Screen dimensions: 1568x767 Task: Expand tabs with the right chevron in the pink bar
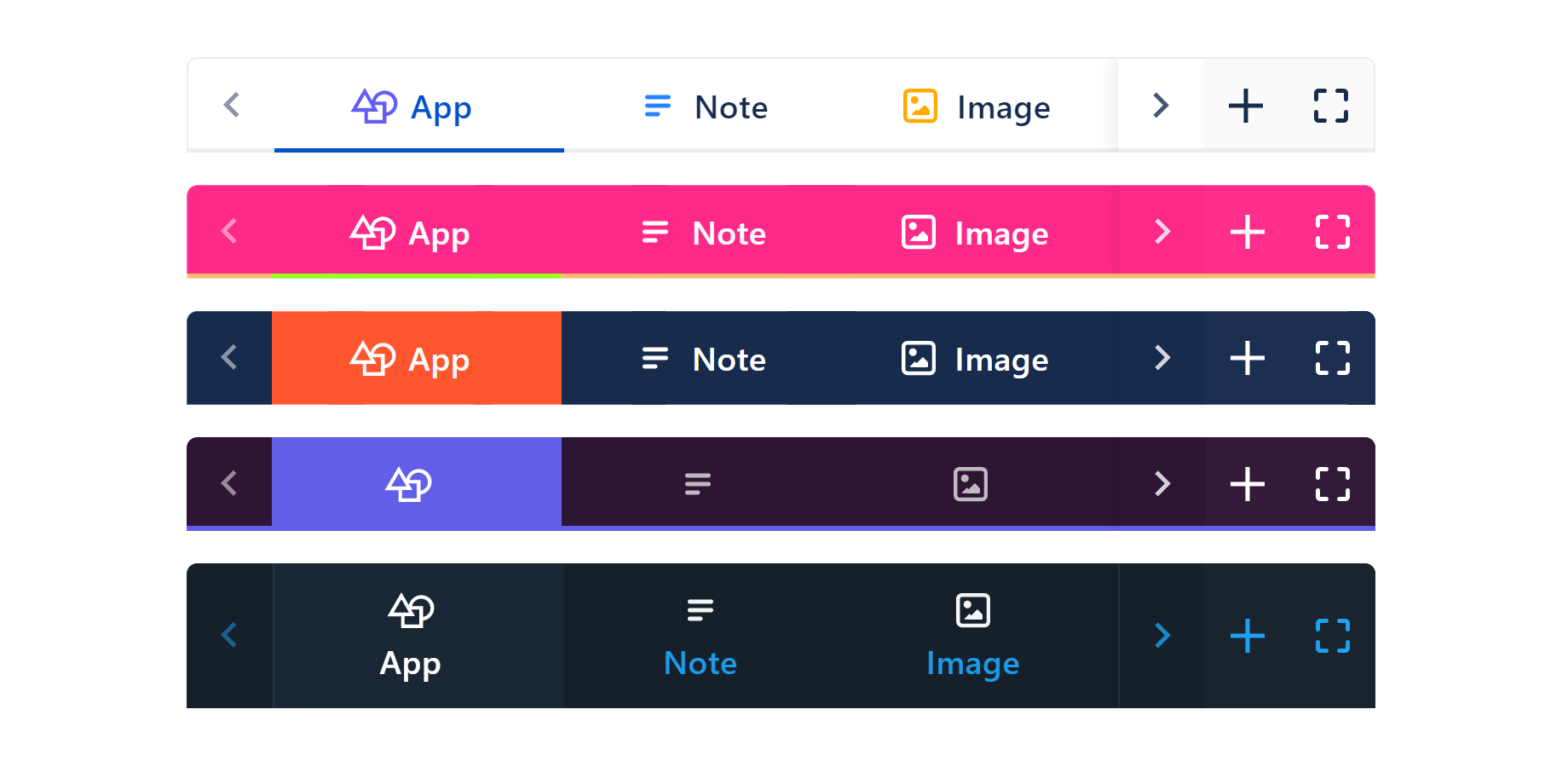pos(1161,232)
